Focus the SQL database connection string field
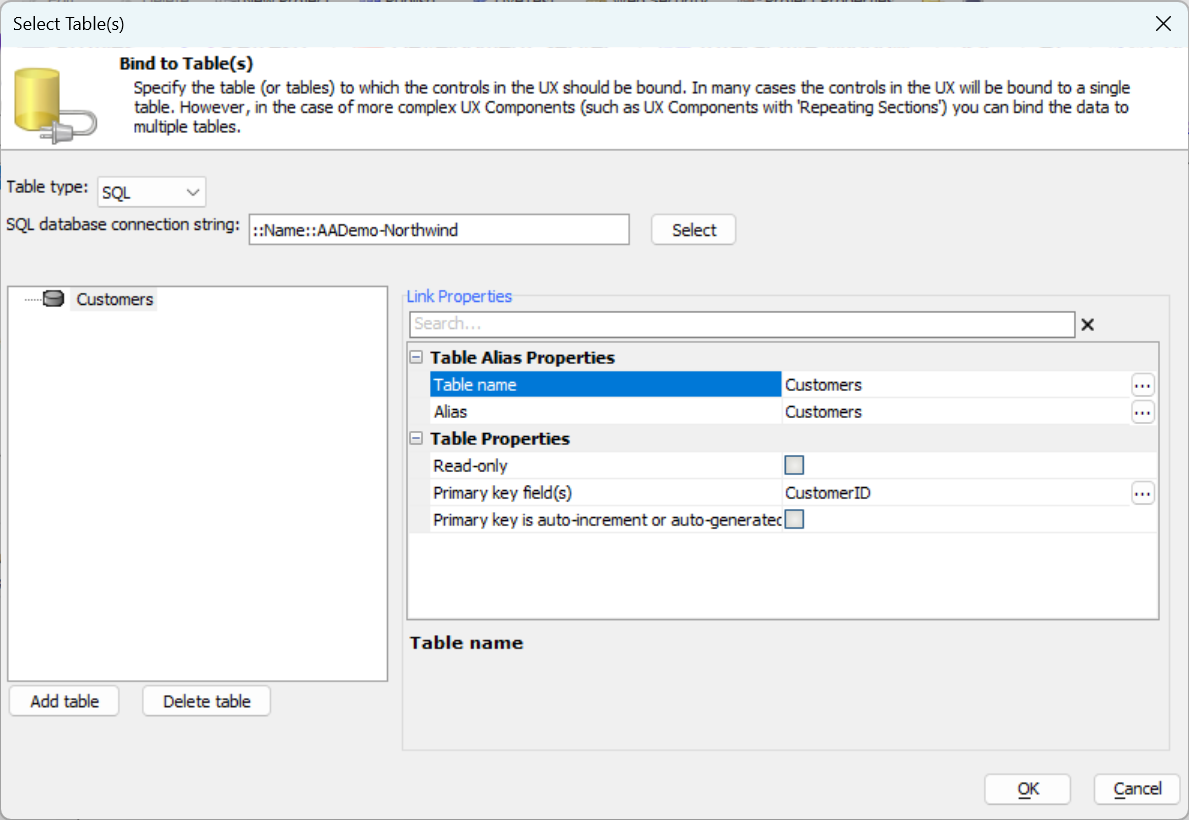The height and width of the screenshot is (820, 1189). pyautogui.click(x=439, y=230)
